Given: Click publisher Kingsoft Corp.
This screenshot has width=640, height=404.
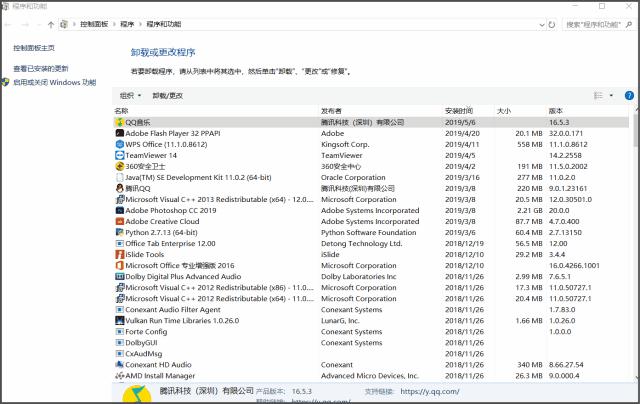Looking at the screenshot, I should click(x=345, y=144).
